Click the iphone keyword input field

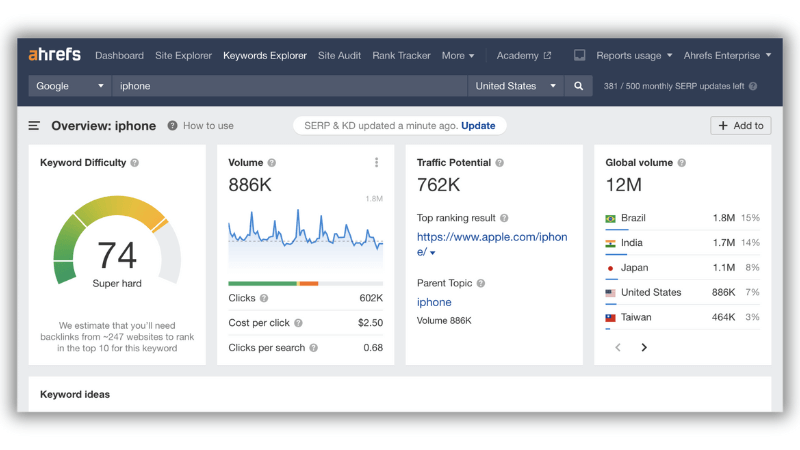[x=289, y=86]
